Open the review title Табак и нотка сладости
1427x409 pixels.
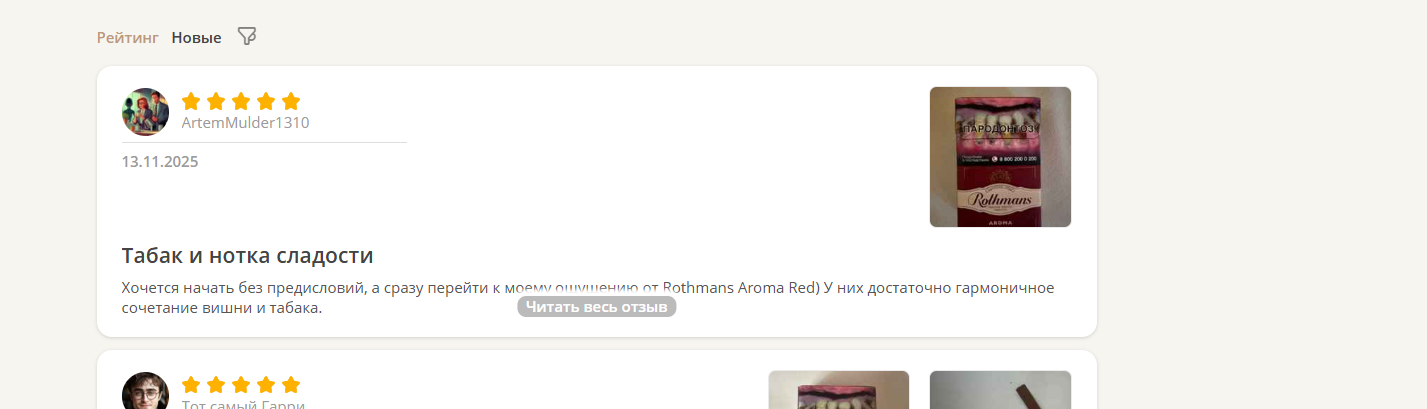[248, 255]
